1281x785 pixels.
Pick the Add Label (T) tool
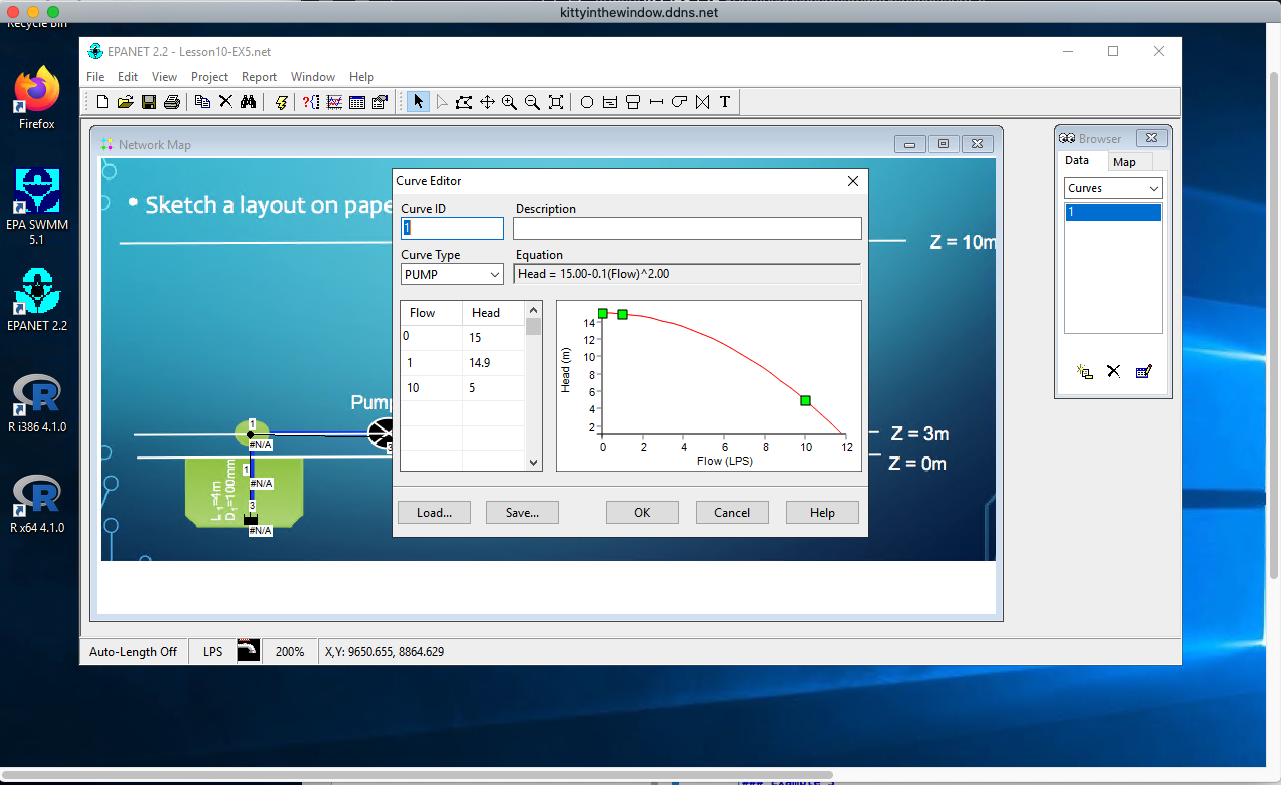725,102
